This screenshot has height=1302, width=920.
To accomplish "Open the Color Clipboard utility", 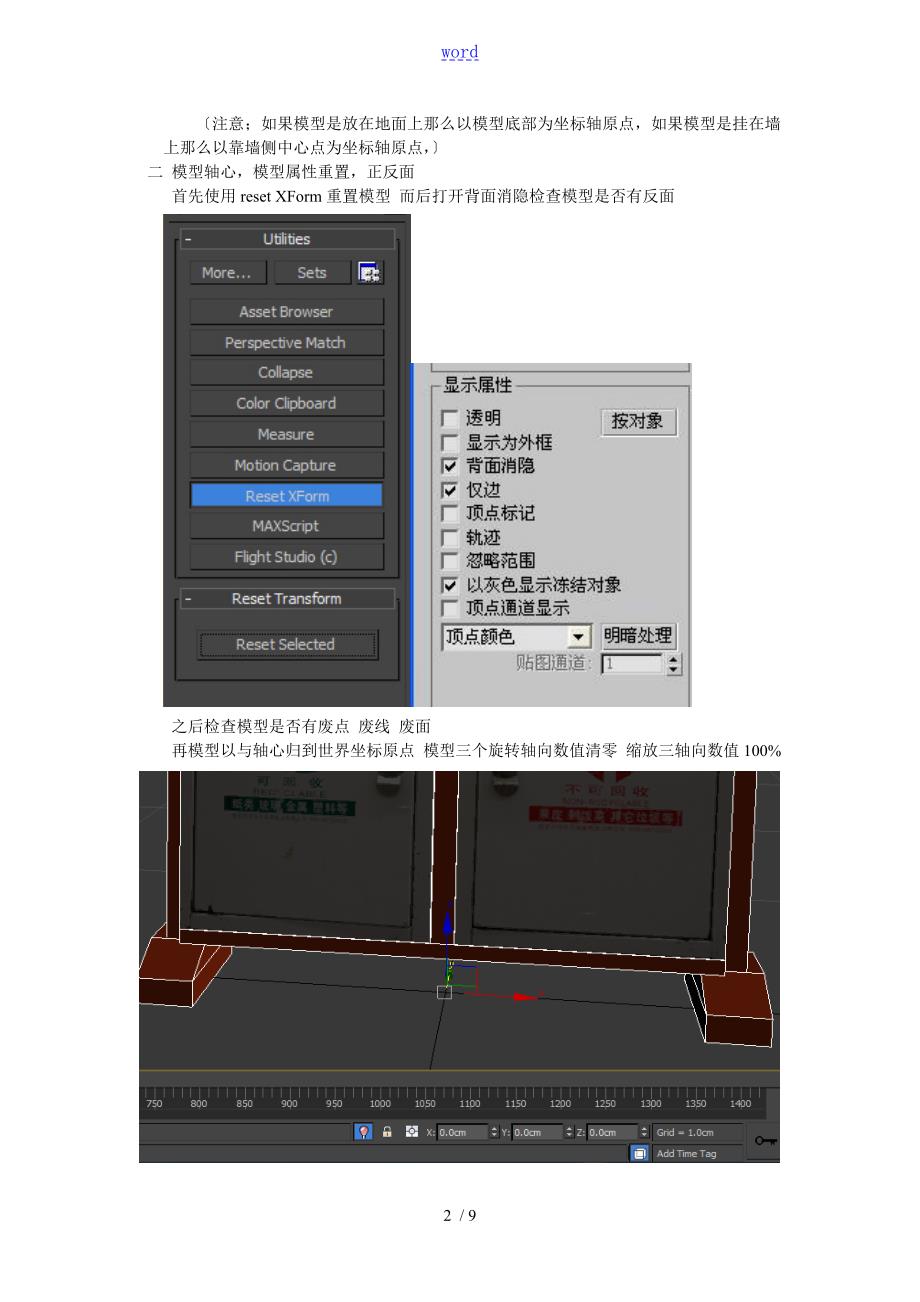I will coord(286,404).
